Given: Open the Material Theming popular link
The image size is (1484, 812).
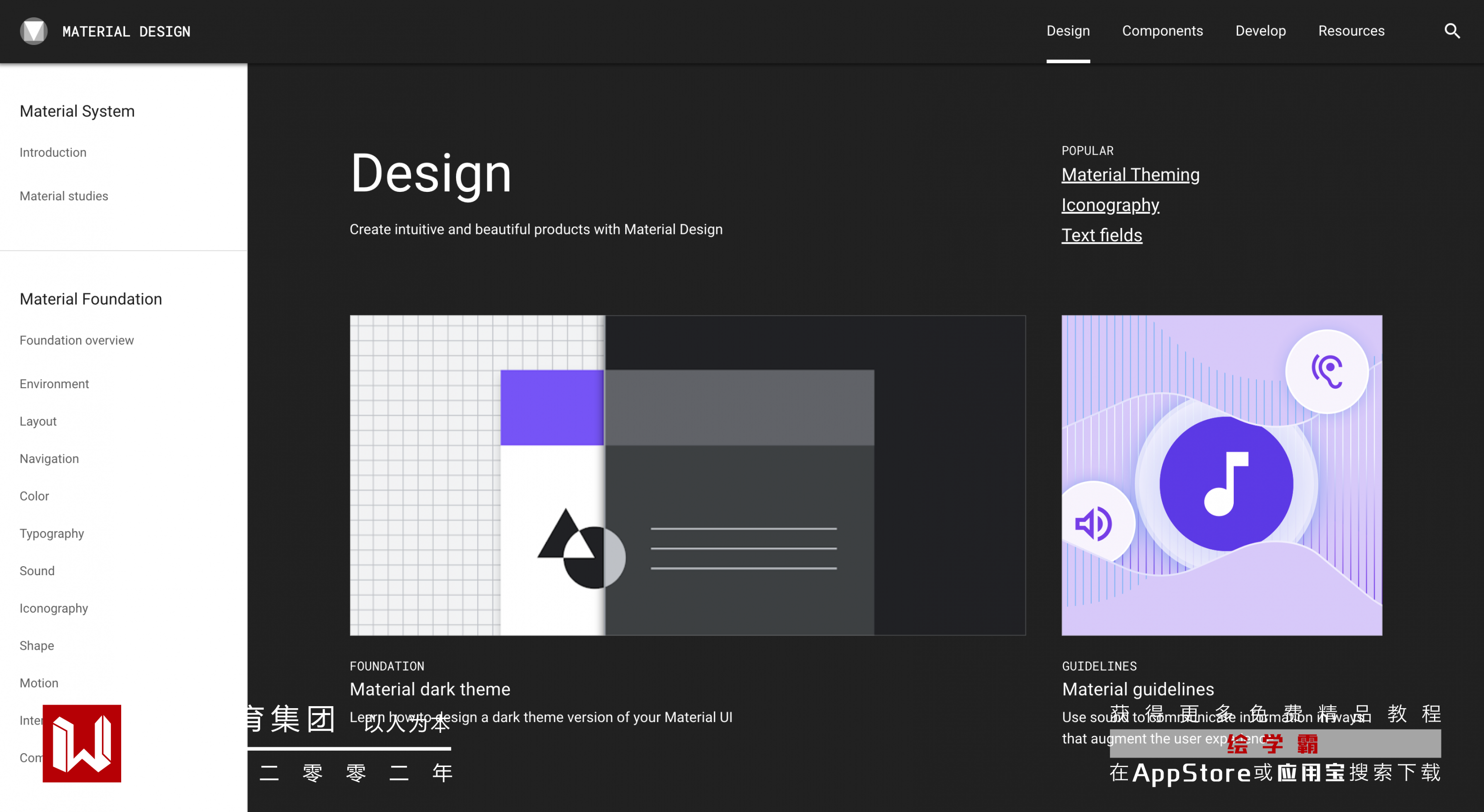Looking at the screenshot, I should 1130,175.
